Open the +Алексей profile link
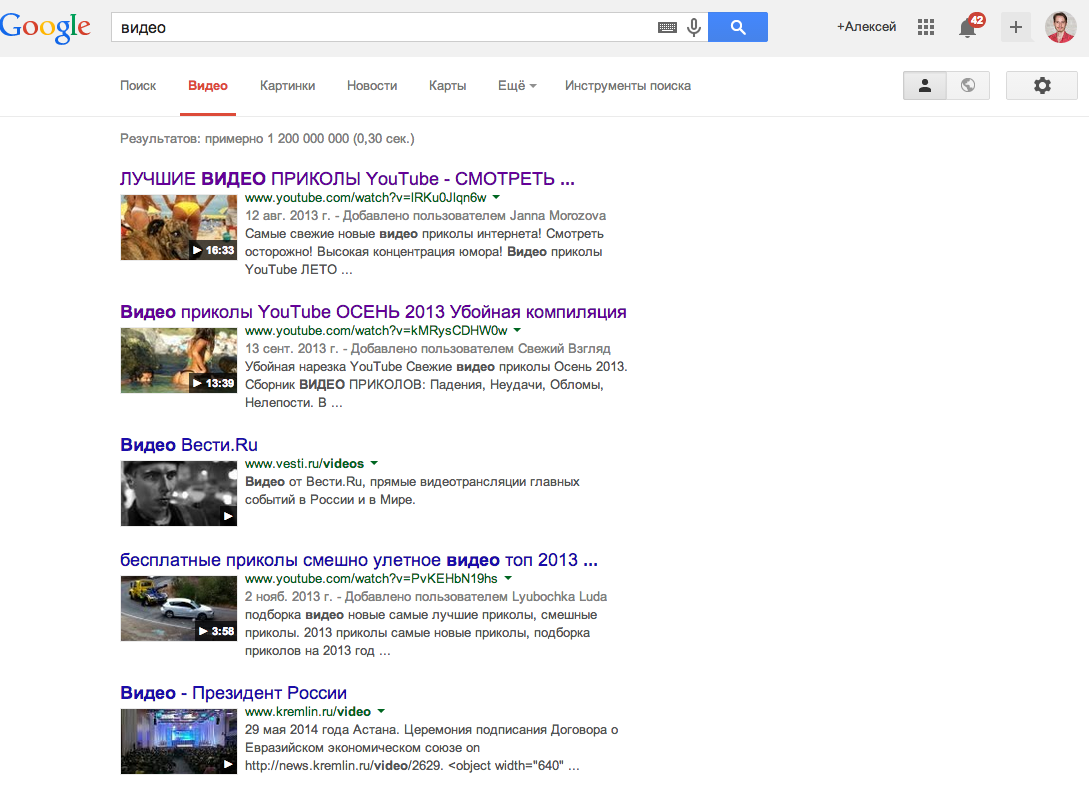Image resolution: width=1089 pixels, height=786 pixels. 866,27
